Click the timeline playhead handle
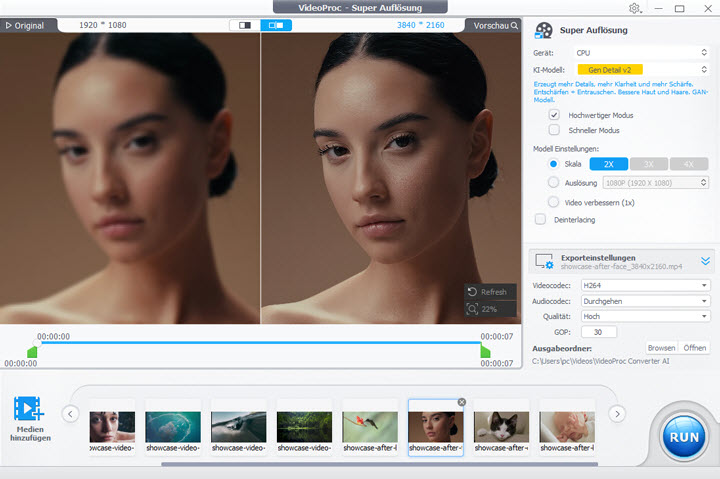Image resolution: width=720 pixels, height=479 pixels. click(x=37, y=343)
